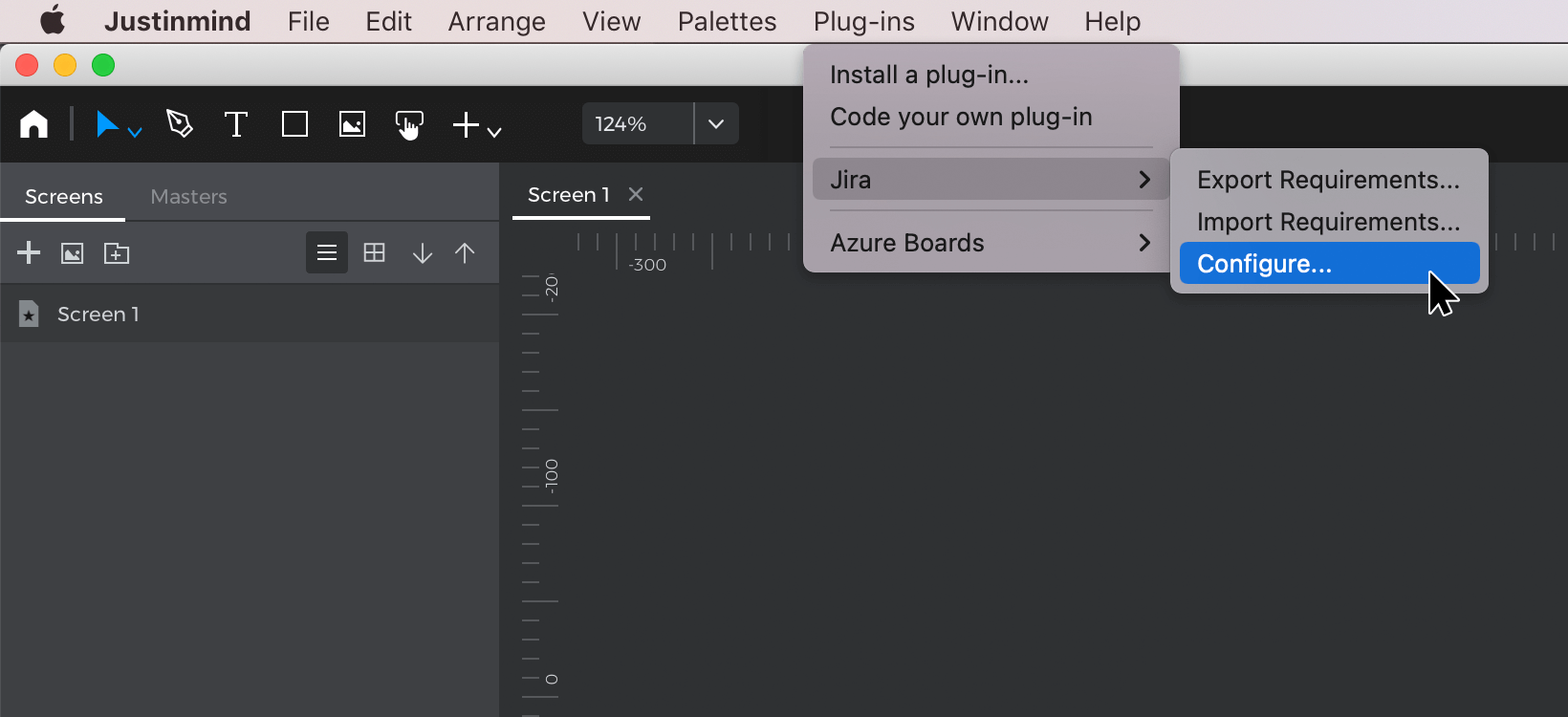This screenshot has height=717, width=1568.
Task: Add a new screen with plus icon
Action: 29,252
